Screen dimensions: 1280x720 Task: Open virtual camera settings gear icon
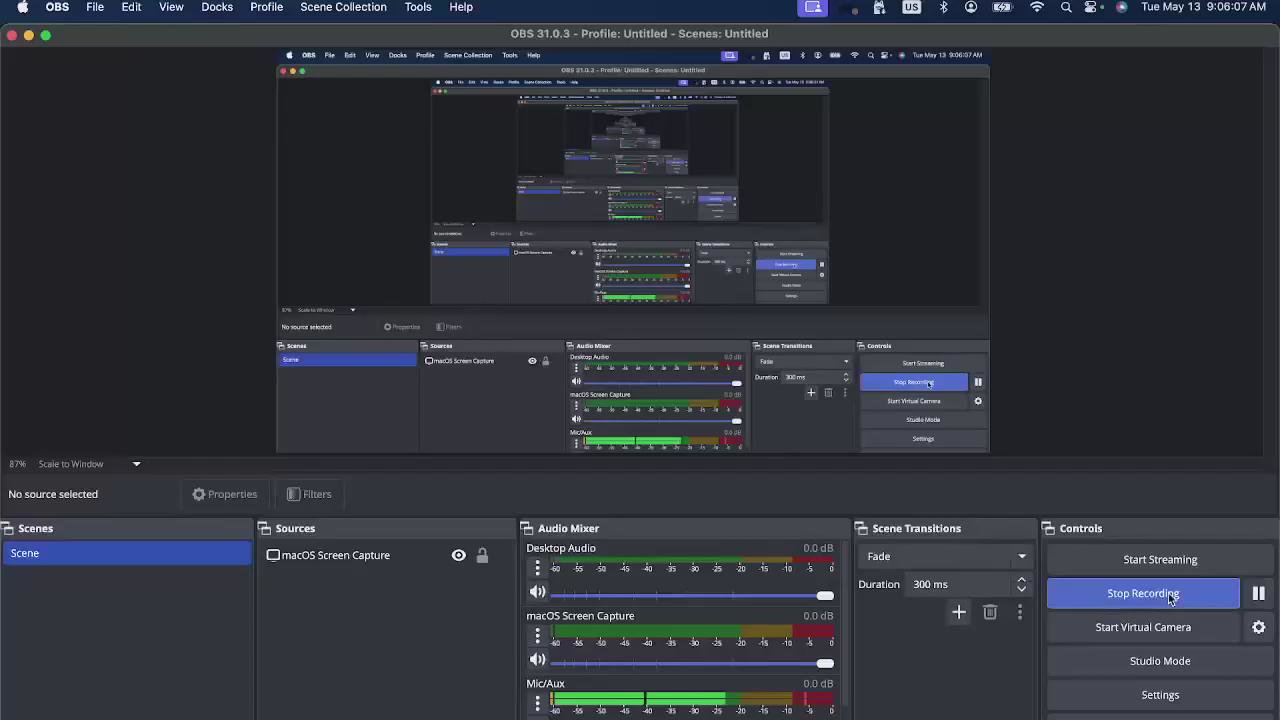pos(1258,627)
